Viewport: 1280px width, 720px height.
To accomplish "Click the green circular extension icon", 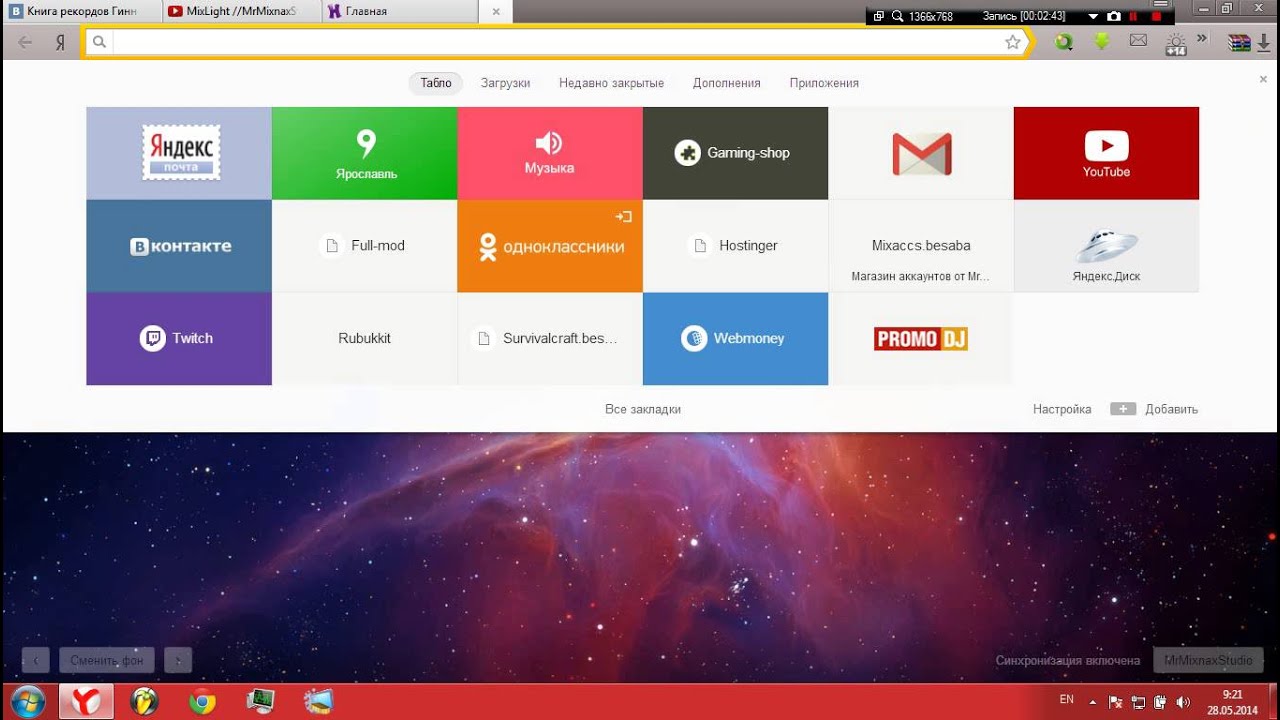I will pyautogui.click(x=1064, y=42).
